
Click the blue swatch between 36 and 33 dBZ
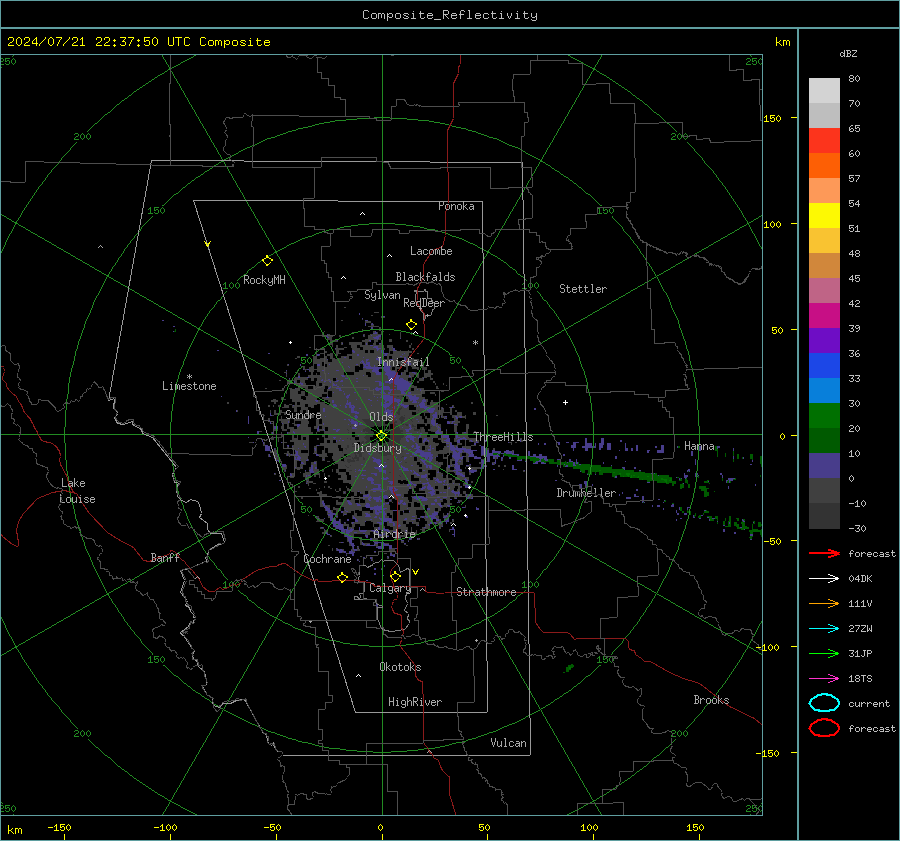click(x=824, y=366)
